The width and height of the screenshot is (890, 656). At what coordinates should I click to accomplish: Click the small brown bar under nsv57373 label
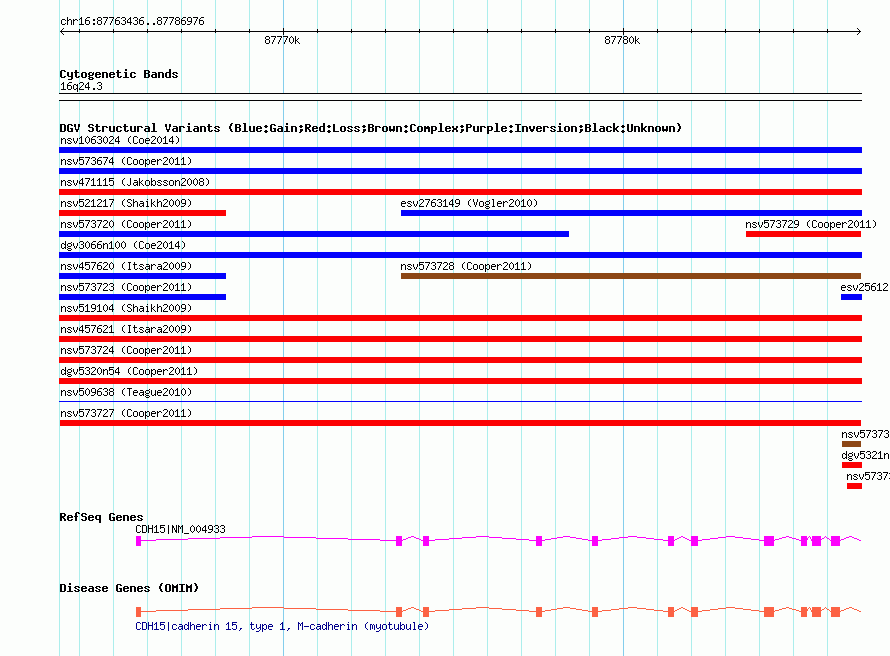(x=851, y=444)
